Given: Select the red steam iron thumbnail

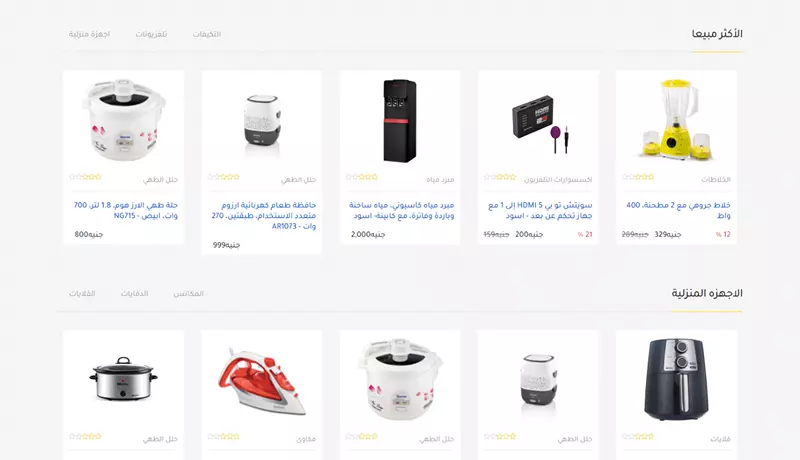Looking at the screenshot, I should [x=261, y=380].
